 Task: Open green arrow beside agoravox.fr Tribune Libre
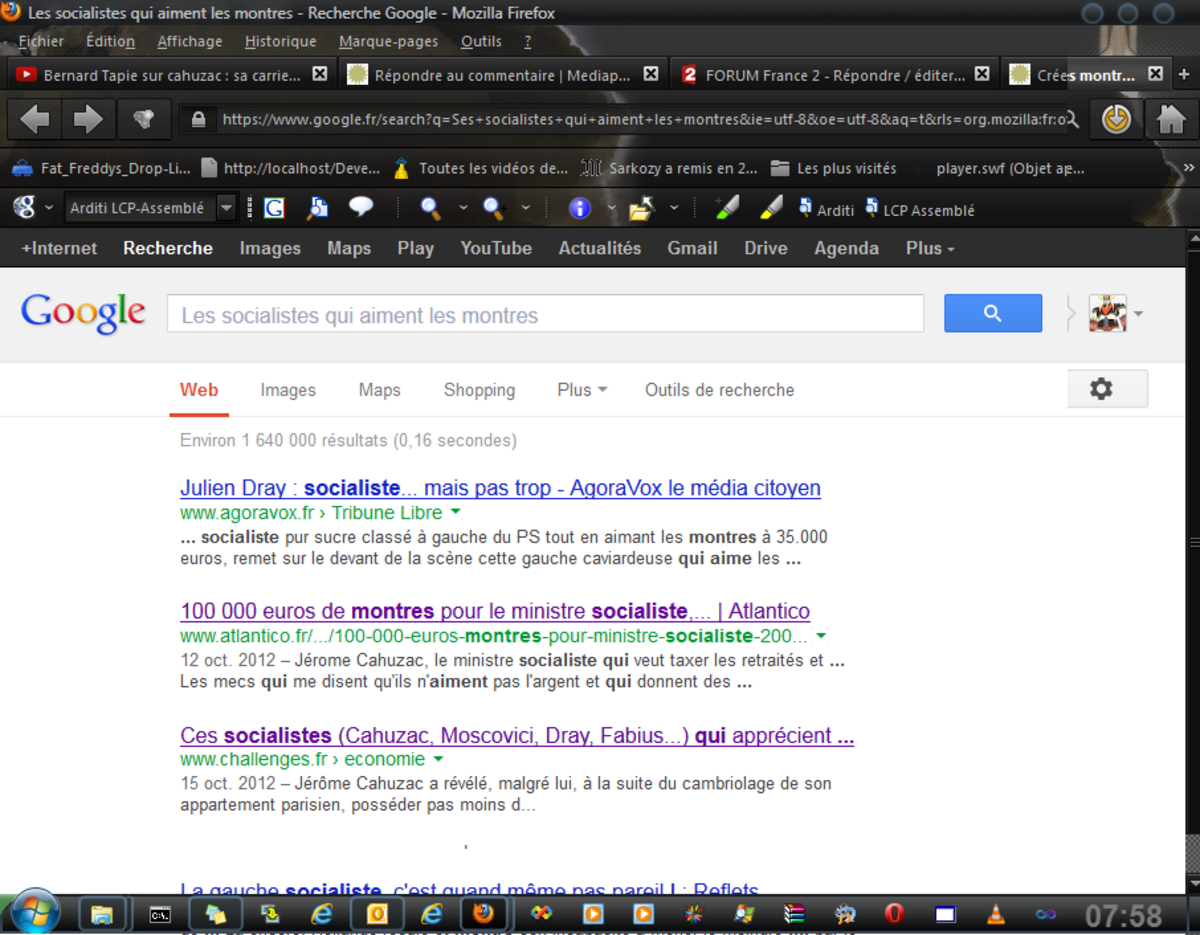coord(455,512)
